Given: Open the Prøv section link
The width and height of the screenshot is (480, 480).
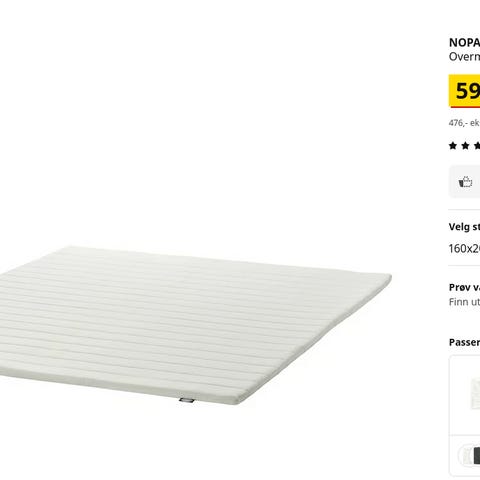Looking at the screenshot, I should (464, 287).
